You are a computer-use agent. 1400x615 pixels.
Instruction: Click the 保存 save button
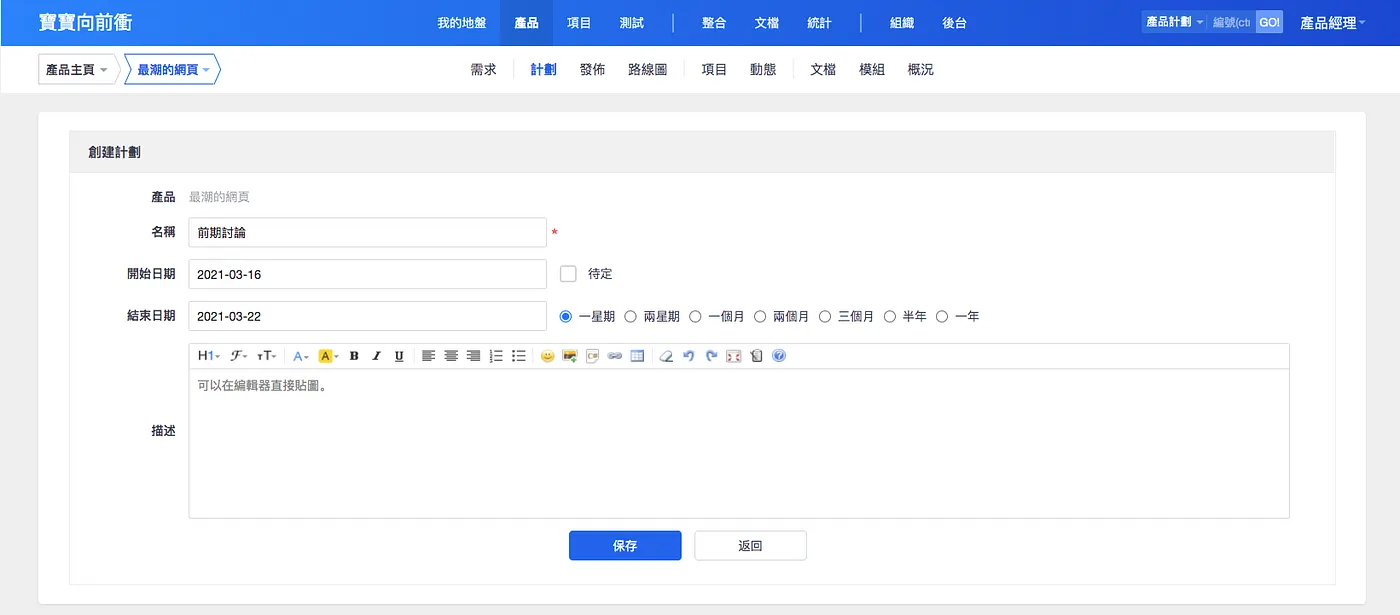coord(625,546)
